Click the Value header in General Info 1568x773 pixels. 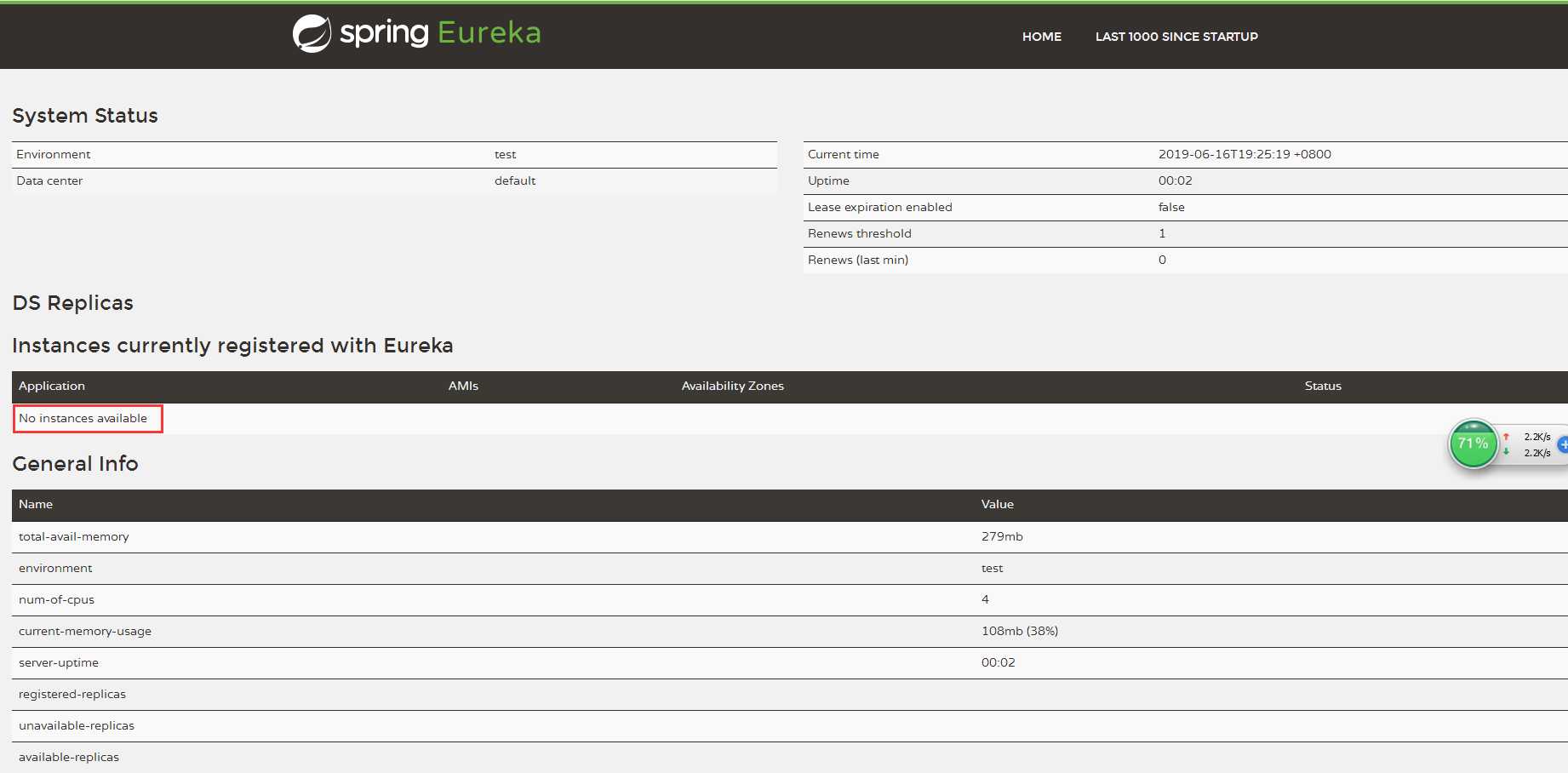pyautogui.click(x=998, y=504)
